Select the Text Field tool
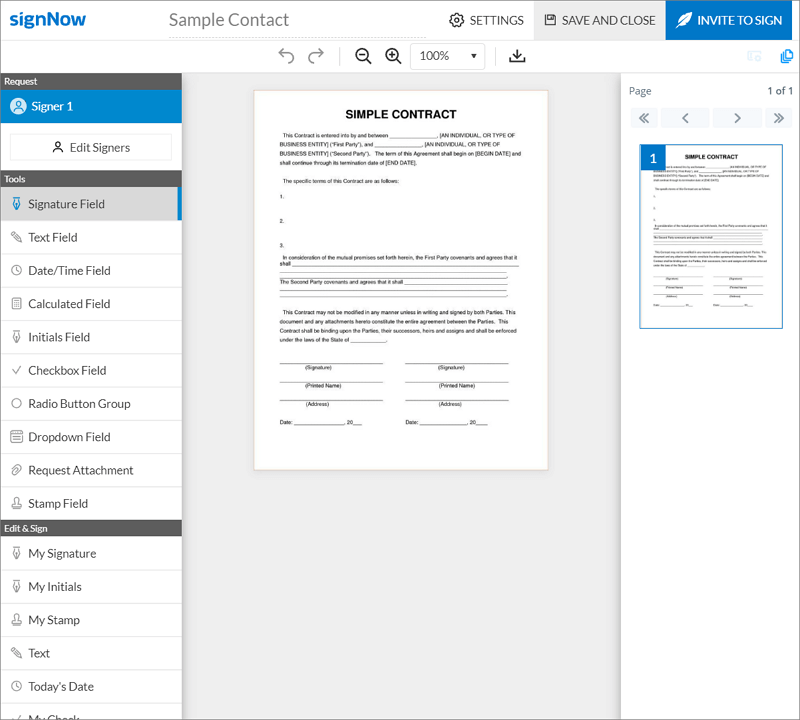 [x=91, y=237]
